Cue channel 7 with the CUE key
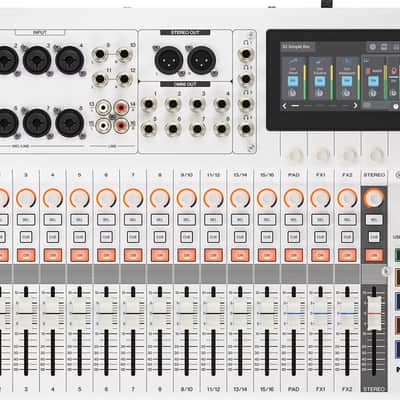Image resolution: width=400 pixels, height=400 pixels. pyautogui.click(x=133, y=237)
